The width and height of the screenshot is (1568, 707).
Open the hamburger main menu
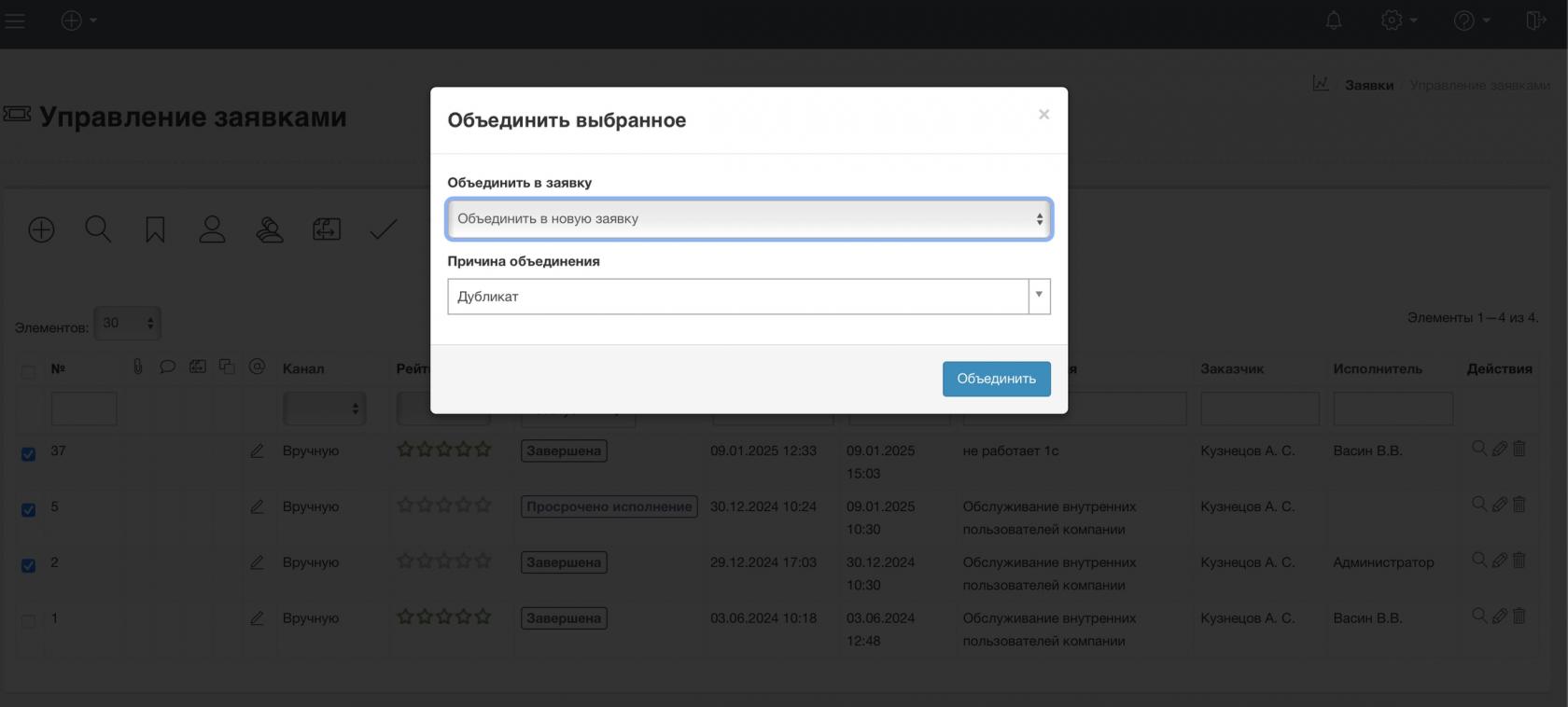(14, 21)
